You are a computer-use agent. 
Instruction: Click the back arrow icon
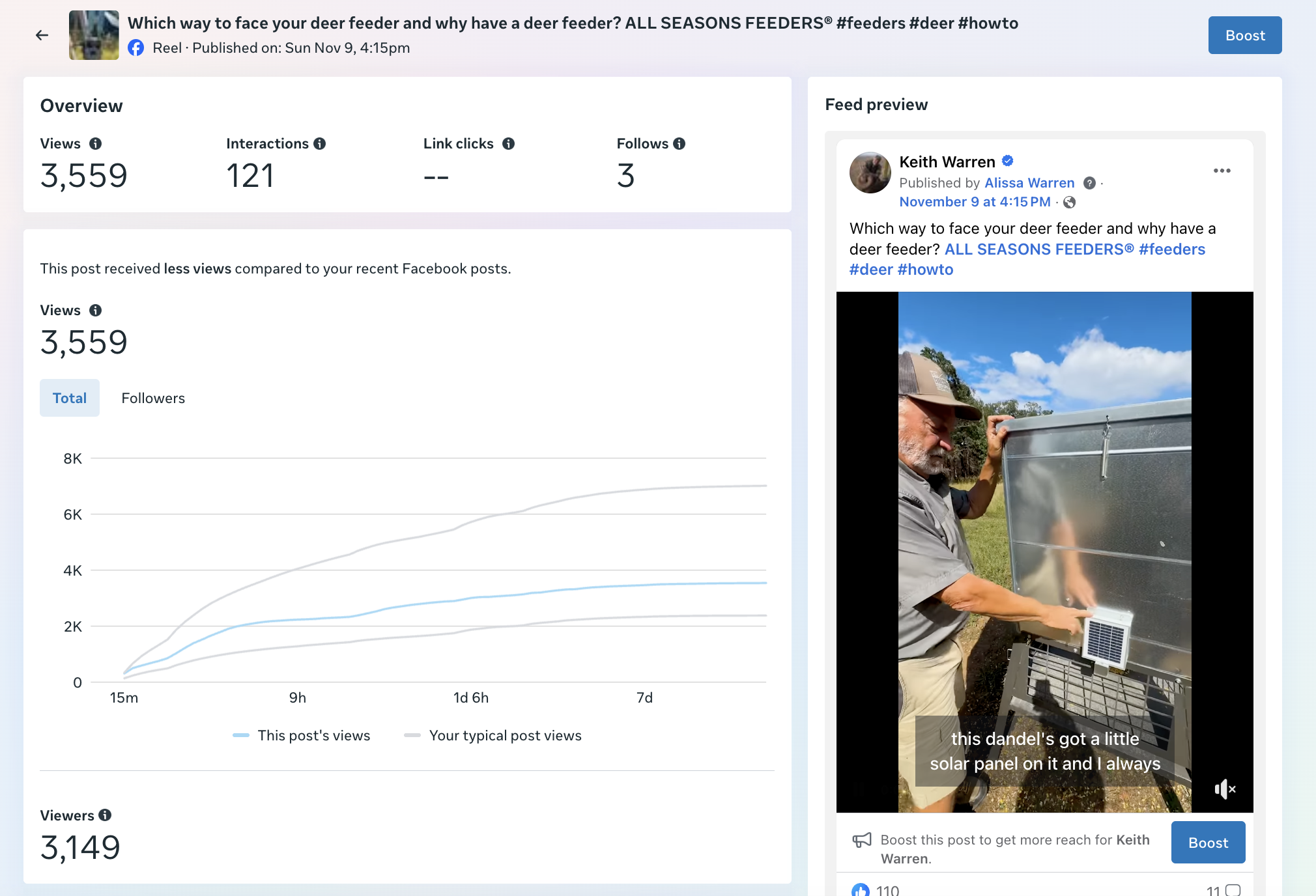42,35
